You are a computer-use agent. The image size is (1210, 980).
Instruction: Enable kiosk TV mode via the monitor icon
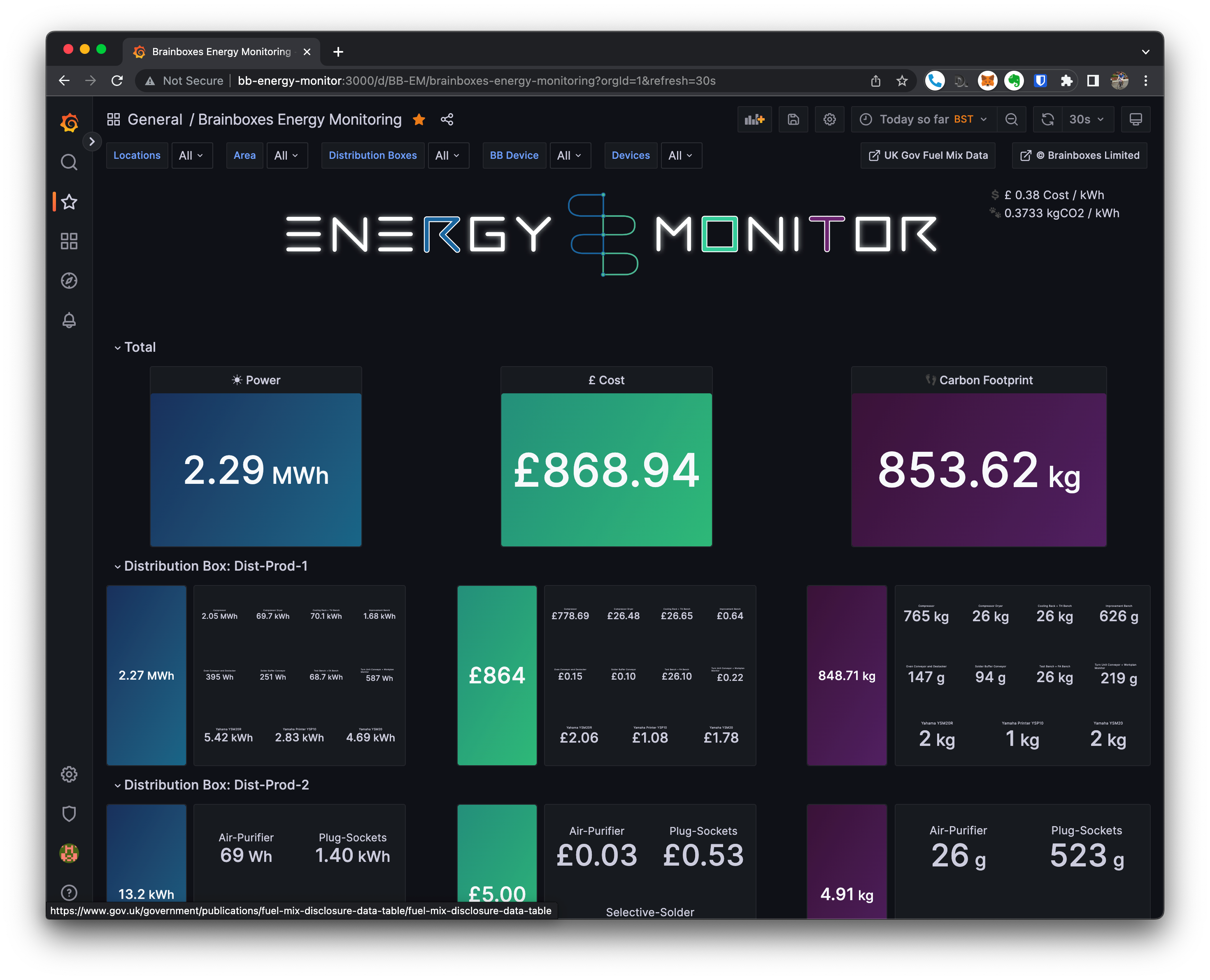(x=1136, y=119)
